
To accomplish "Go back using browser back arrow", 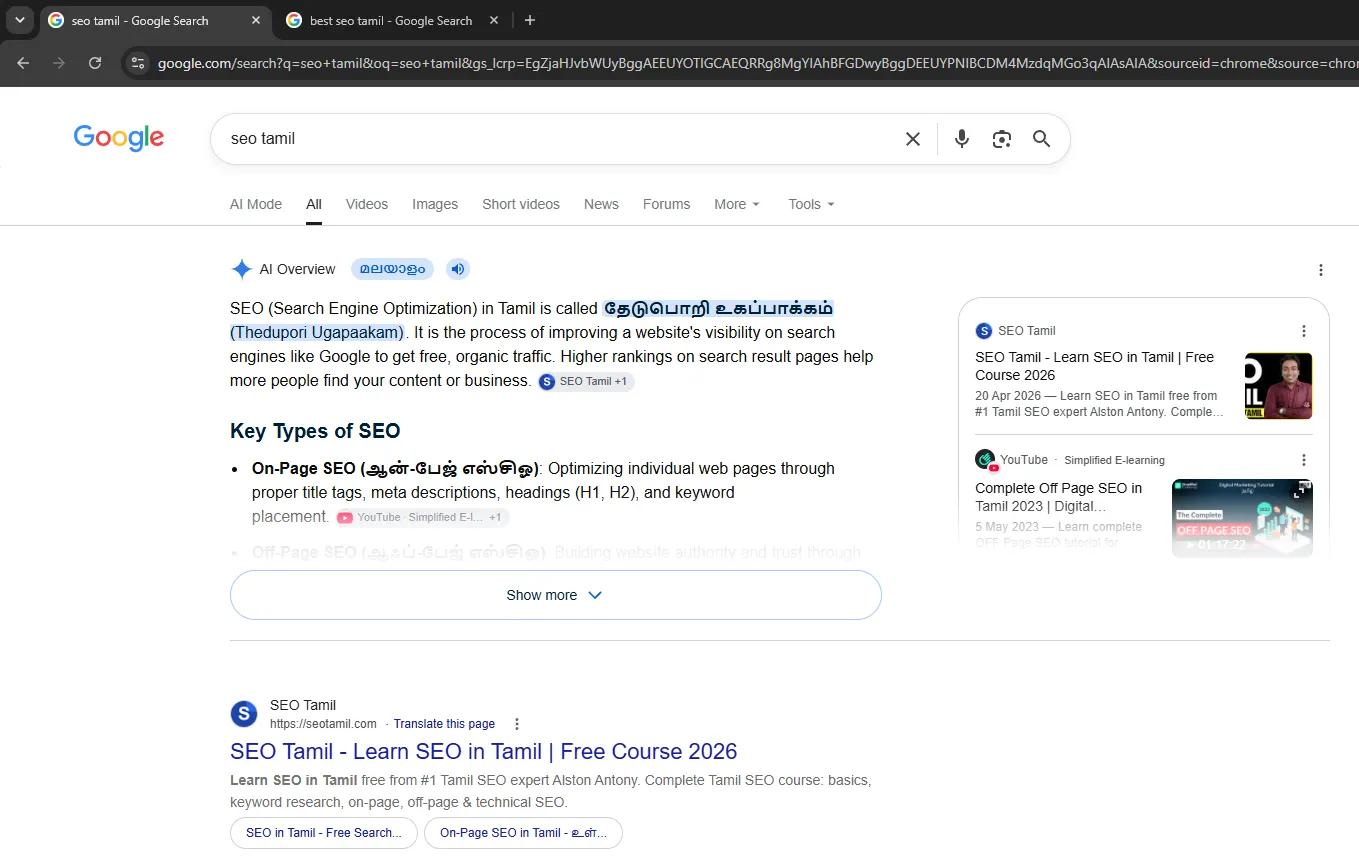I will (23, 63).
